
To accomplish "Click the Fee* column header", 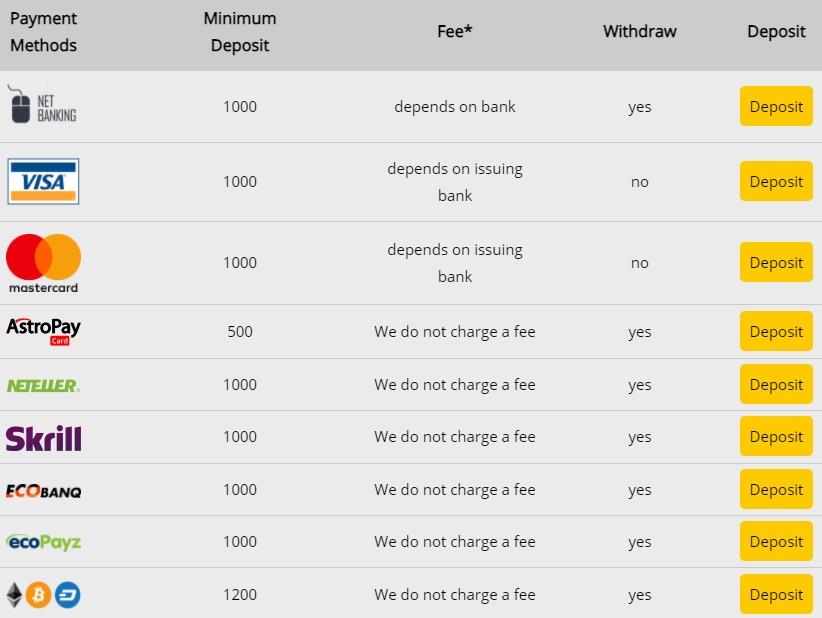I will (x=455, y=31).
